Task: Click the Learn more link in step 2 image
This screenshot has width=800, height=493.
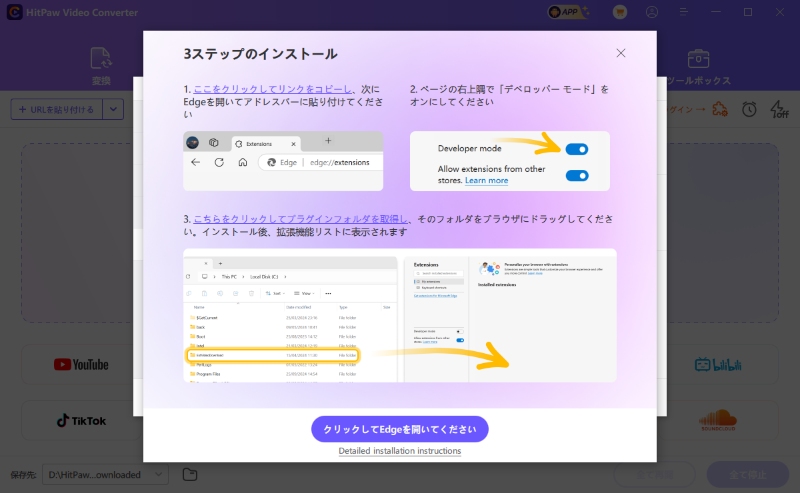Action: point(486,180)
